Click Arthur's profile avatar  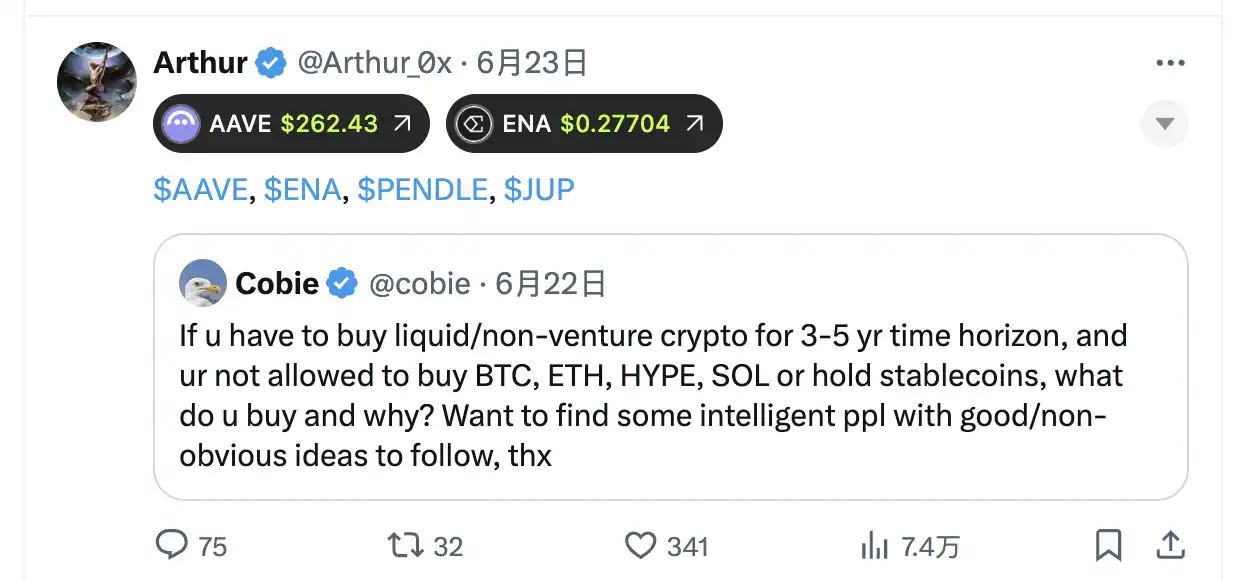96,81
